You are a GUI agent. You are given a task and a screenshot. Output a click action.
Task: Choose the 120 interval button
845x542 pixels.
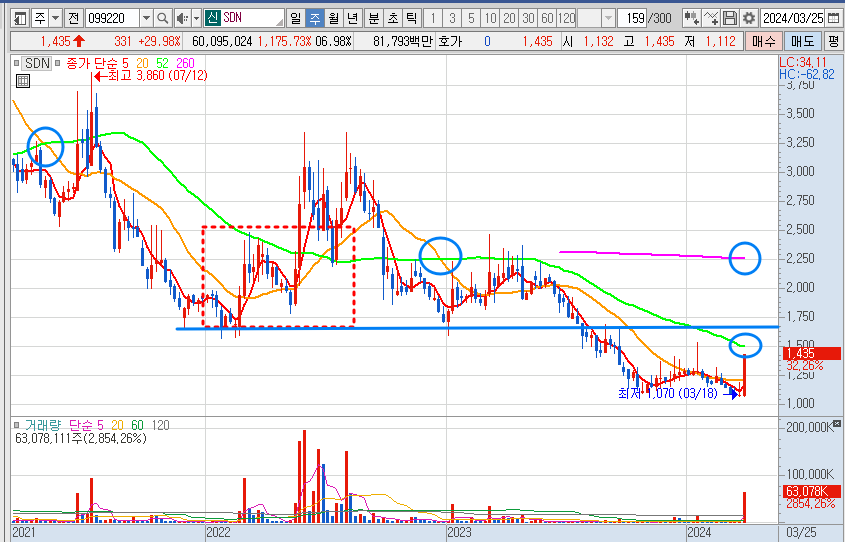(x=566, y=18)
